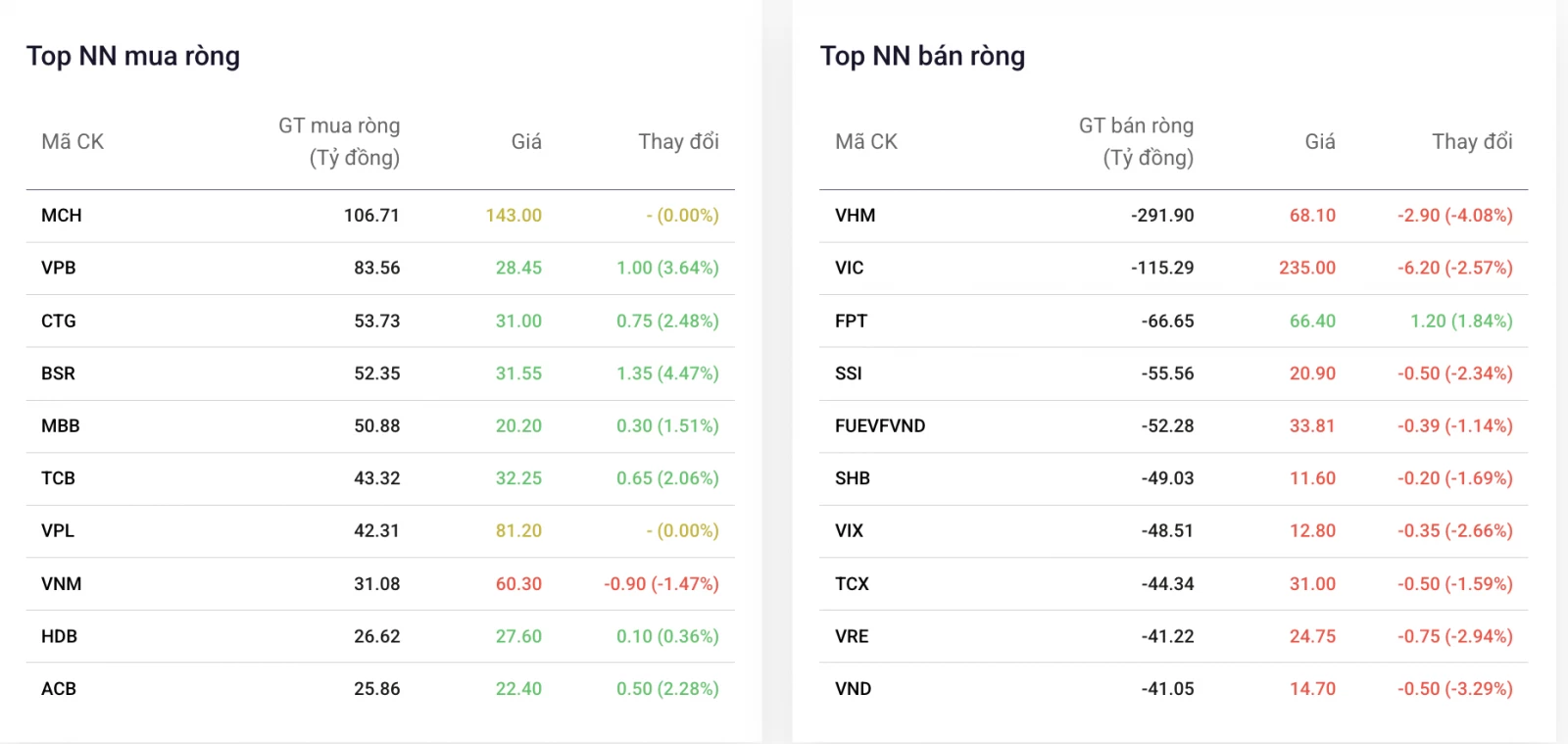Select the FPT stock symbol
1568x744 pixels.
[852, 321]
